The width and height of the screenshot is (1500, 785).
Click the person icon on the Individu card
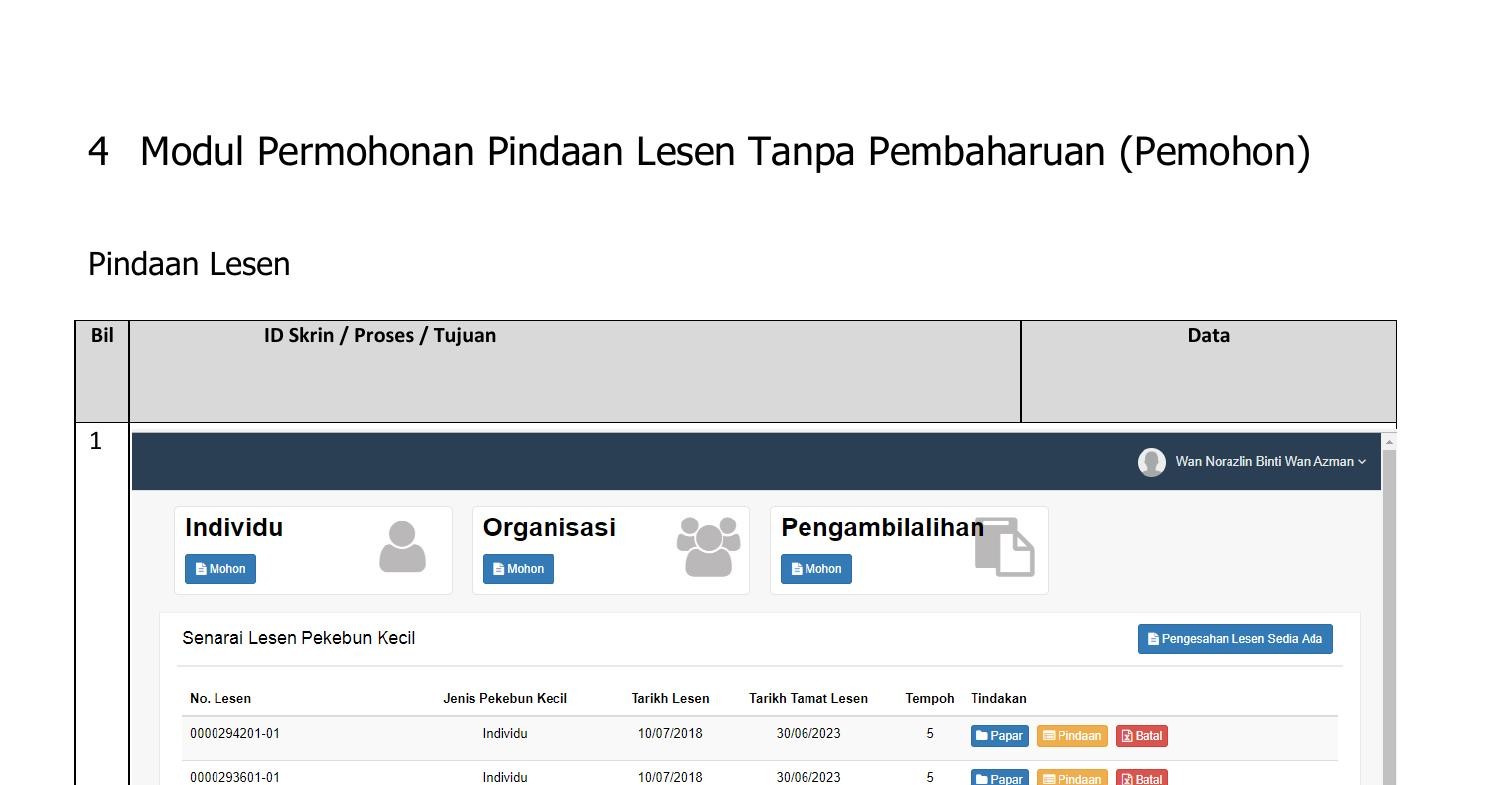coord(403,546)
